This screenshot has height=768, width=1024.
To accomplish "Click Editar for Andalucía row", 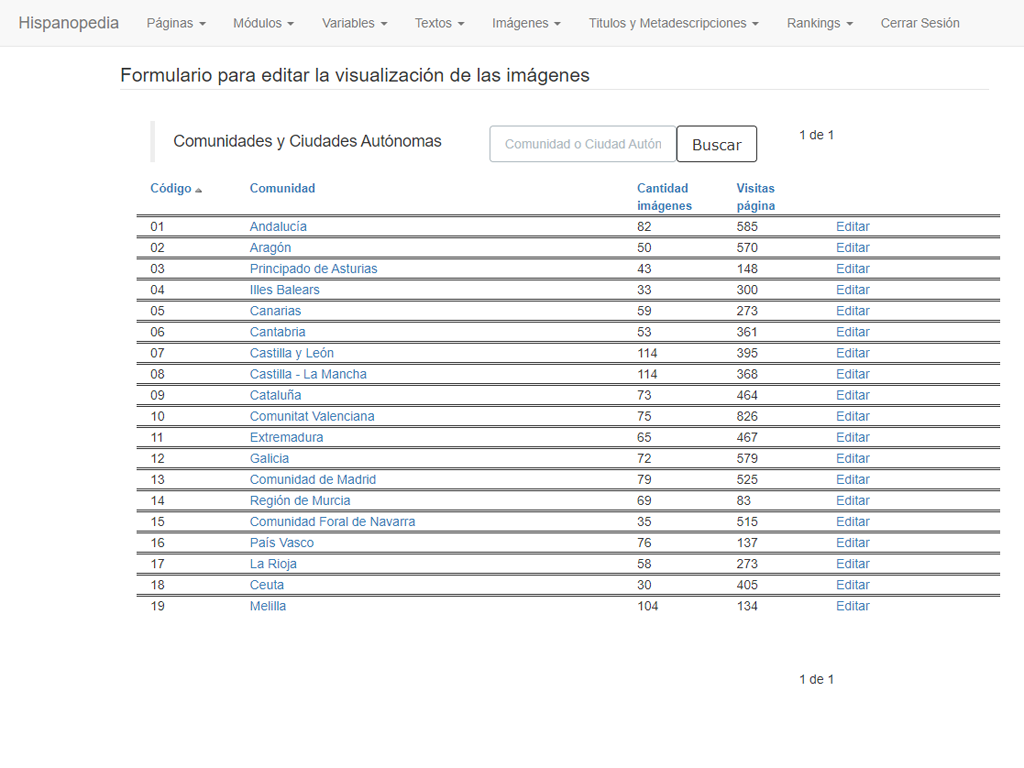I will coord(853,227).
